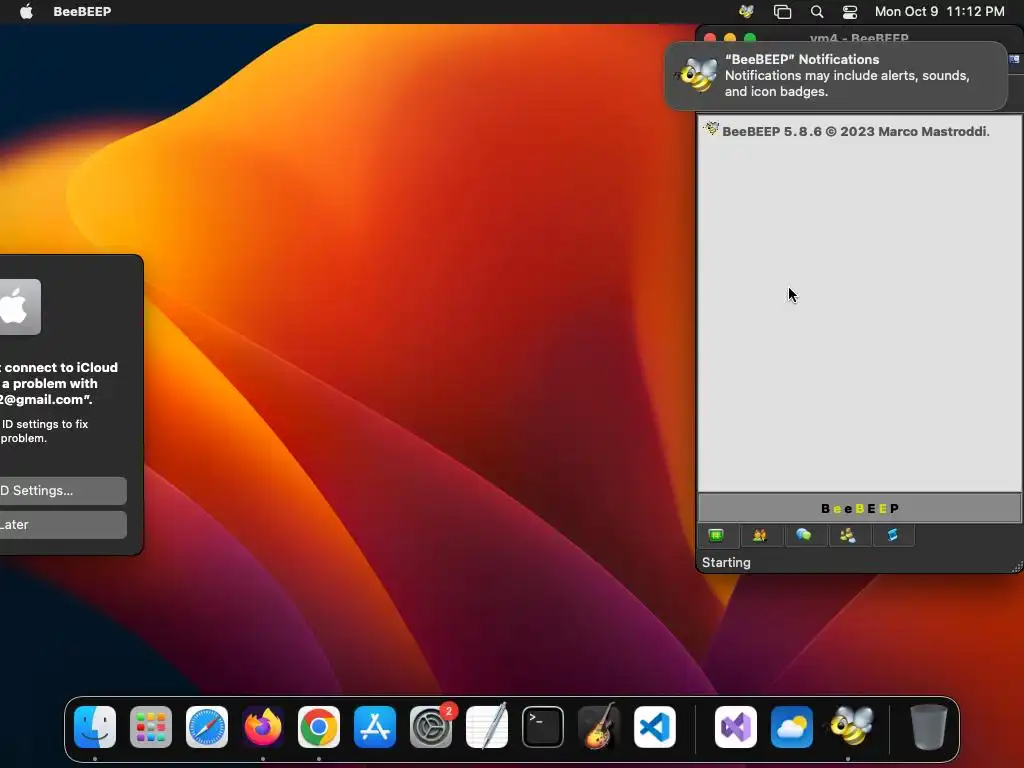Open App Store from the Dock

(x=375, y=727)
